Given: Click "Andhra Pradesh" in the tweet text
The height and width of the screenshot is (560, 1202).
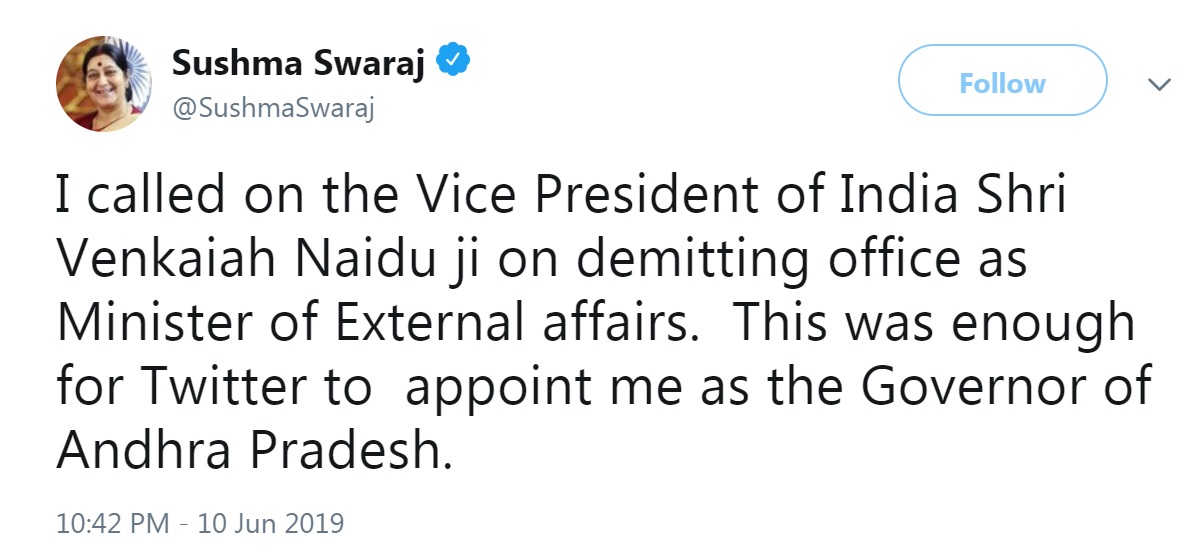Looking at the screenshot, I should coord(248,451).
